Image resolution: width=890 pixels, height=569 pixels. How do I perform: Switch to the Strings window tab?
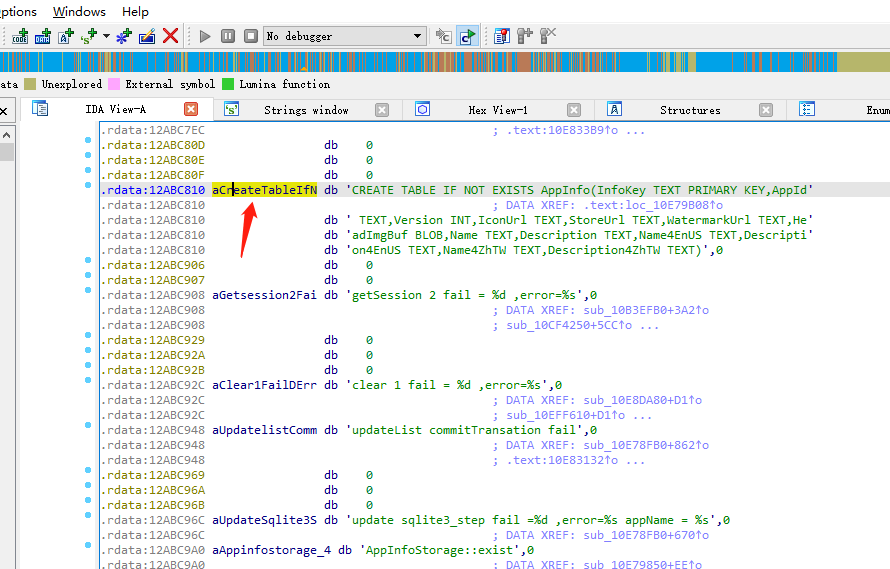(x=306, y=110)
